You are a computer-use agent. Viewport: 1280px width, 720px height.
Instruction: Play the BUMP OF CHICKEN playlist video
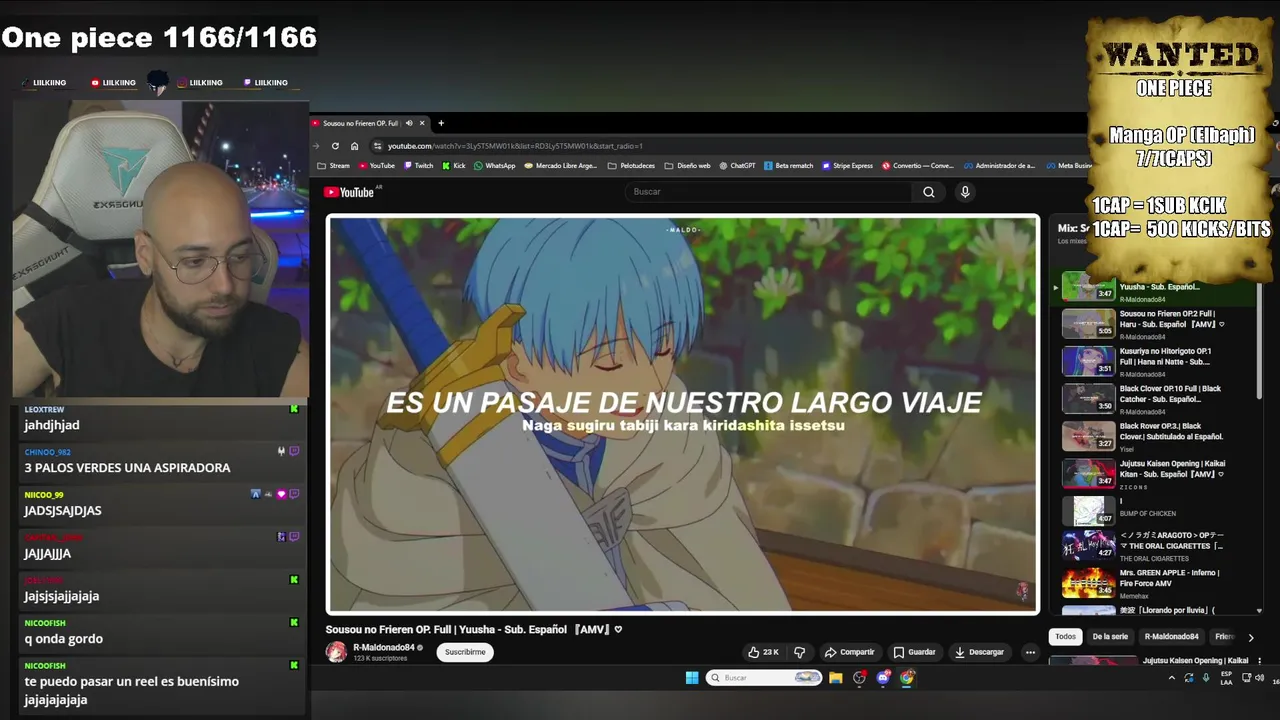point(1088,510)
